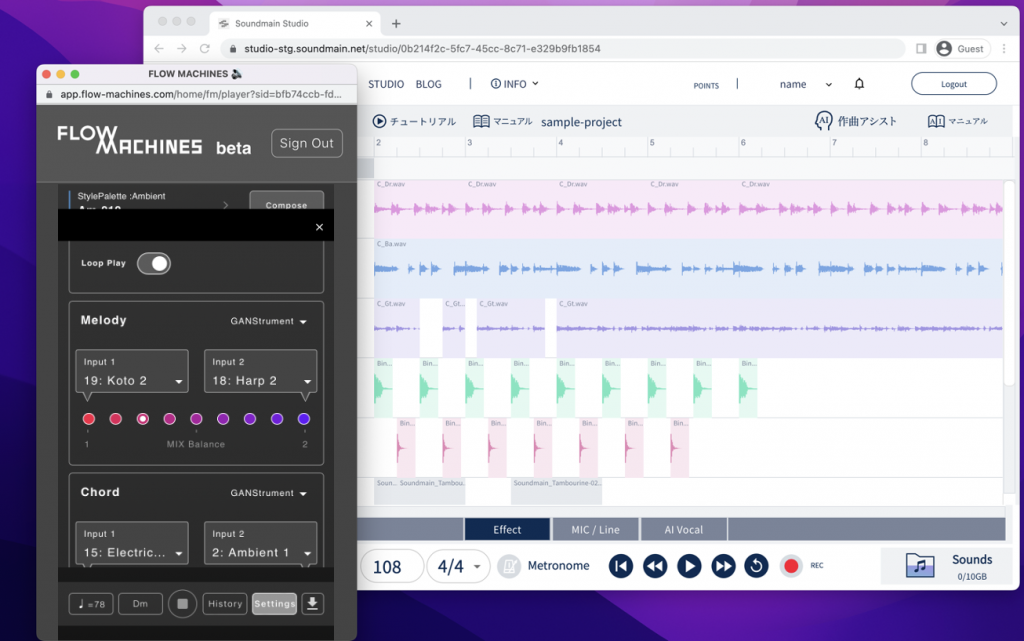Open a new browser tab
This screenshot has height=641, width=1024.
pyautogui.click(x=396, y=23)
